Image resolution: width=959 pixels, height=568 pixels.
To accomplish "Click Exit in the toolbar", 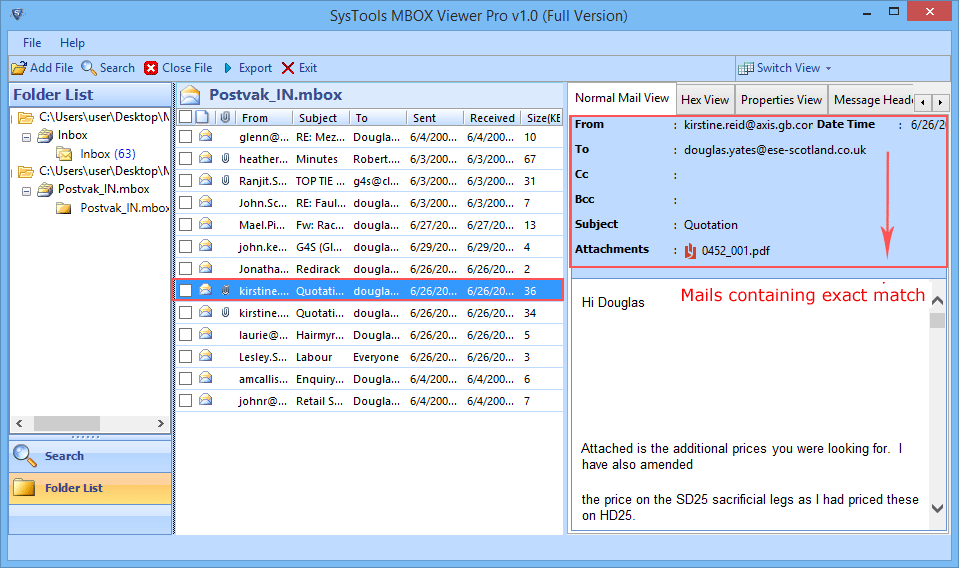I will (x=299, y=68).
